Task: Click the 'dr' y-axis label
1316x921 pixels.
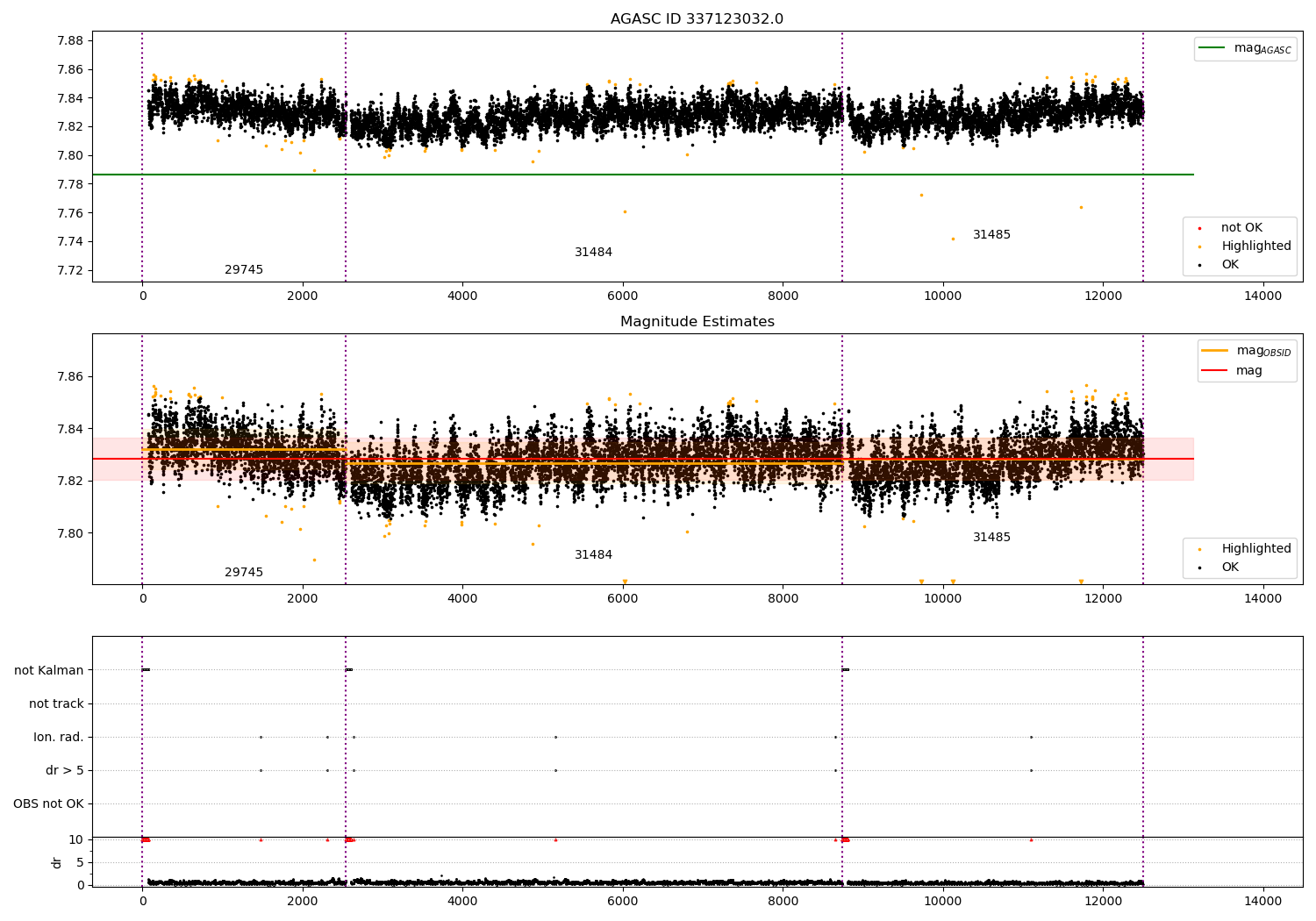Action: coord(57,862)
